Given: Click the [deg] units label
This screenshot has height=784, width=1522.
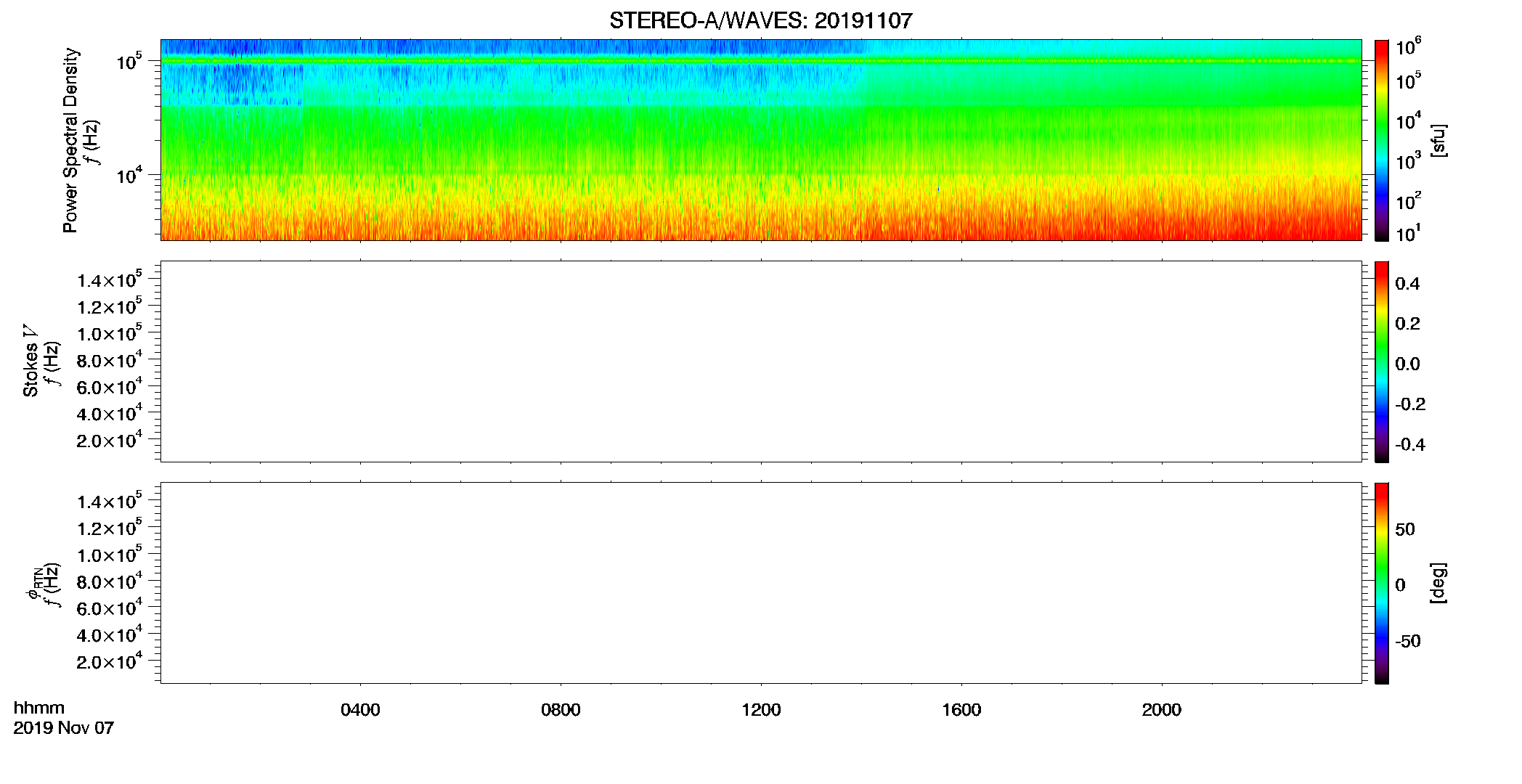Looking at the screenshot, I should tap(1438, 583).
